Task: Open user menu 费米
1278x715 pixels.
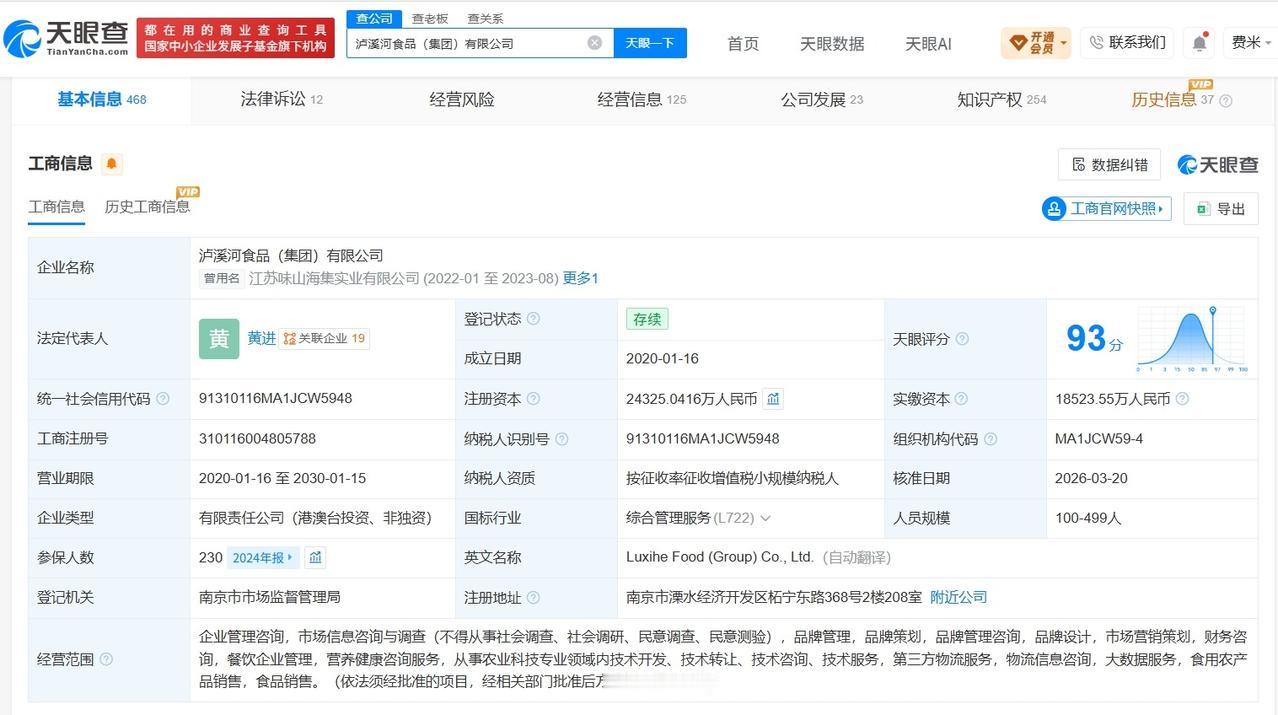Action: click(1252, 42)
